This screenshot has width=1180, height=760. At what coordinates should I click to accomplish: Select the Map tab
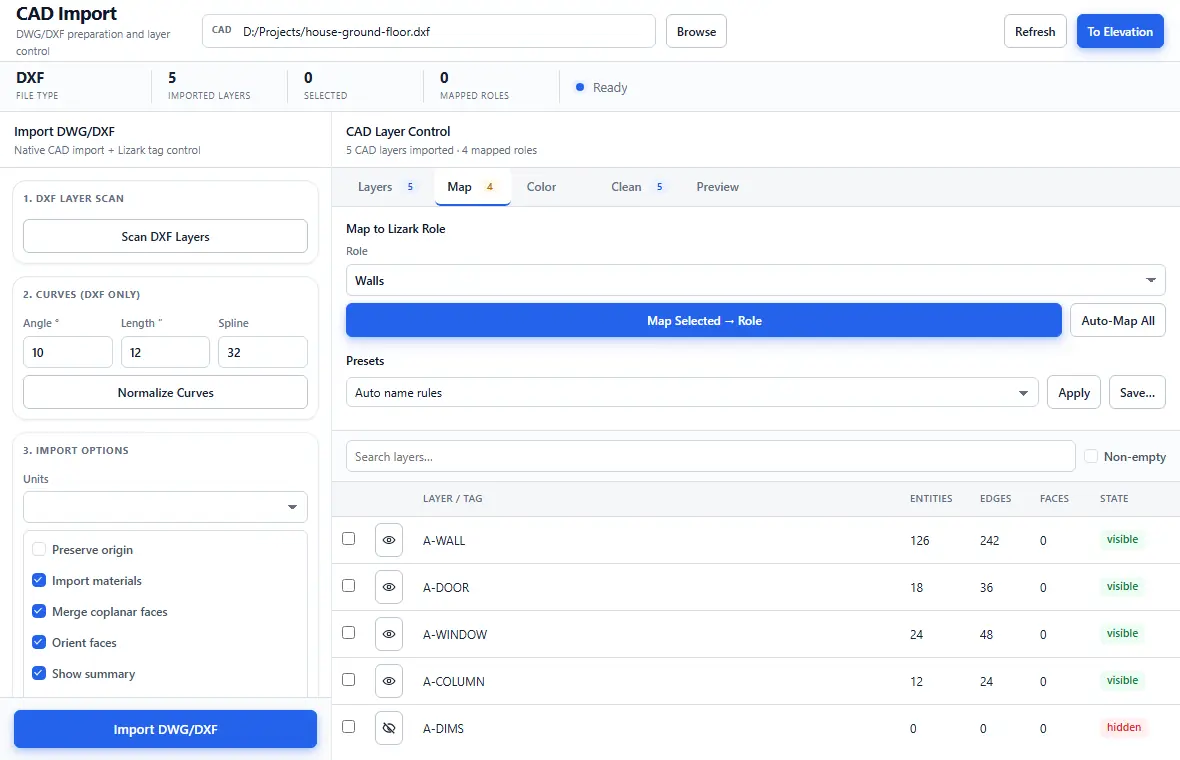coord(472,187)
